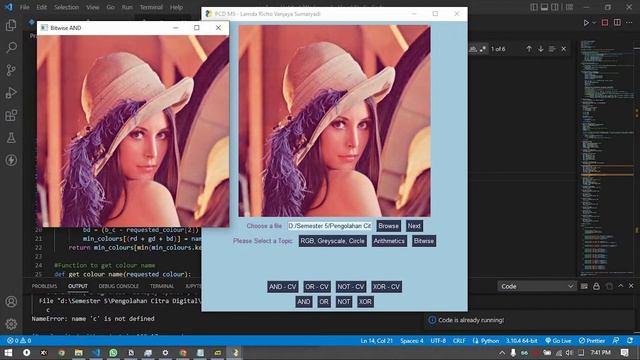Click the plain NOT button
This screenshot has height=360, width=640.
point(344,302)
